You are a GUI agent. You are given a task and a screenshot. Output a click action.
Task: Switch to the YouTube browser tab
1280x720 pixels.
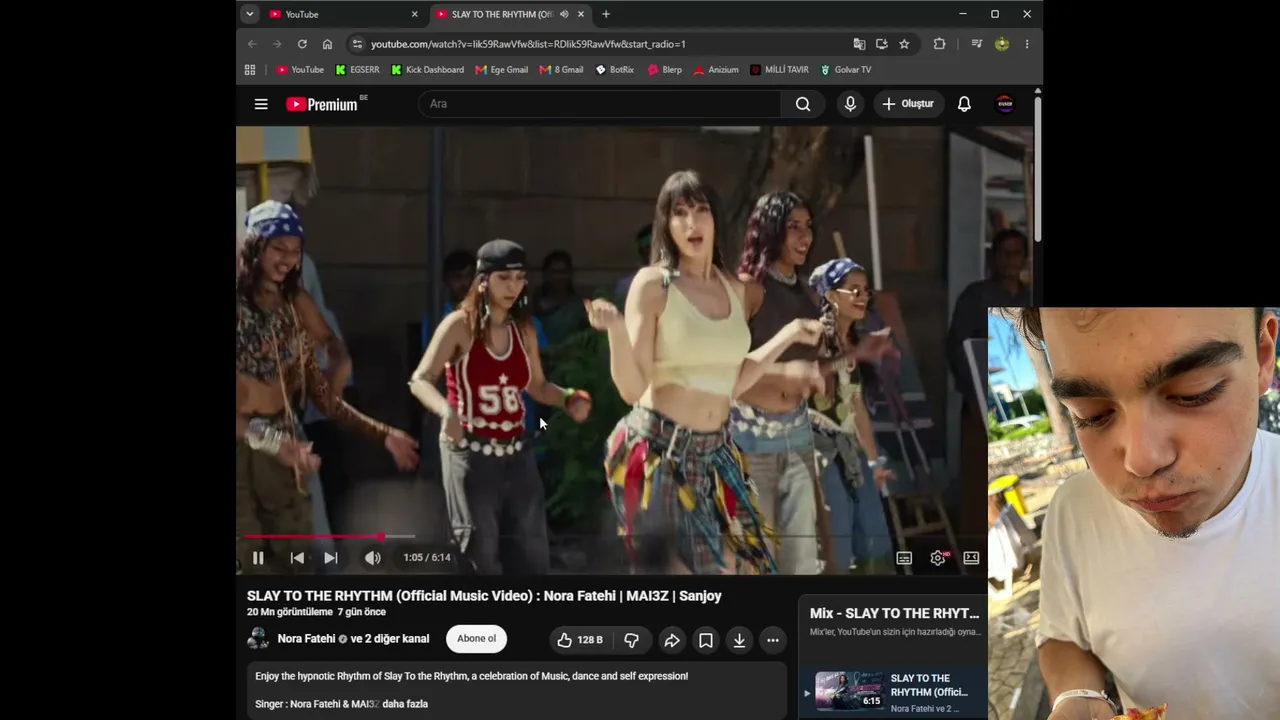(x=343, y=14)
